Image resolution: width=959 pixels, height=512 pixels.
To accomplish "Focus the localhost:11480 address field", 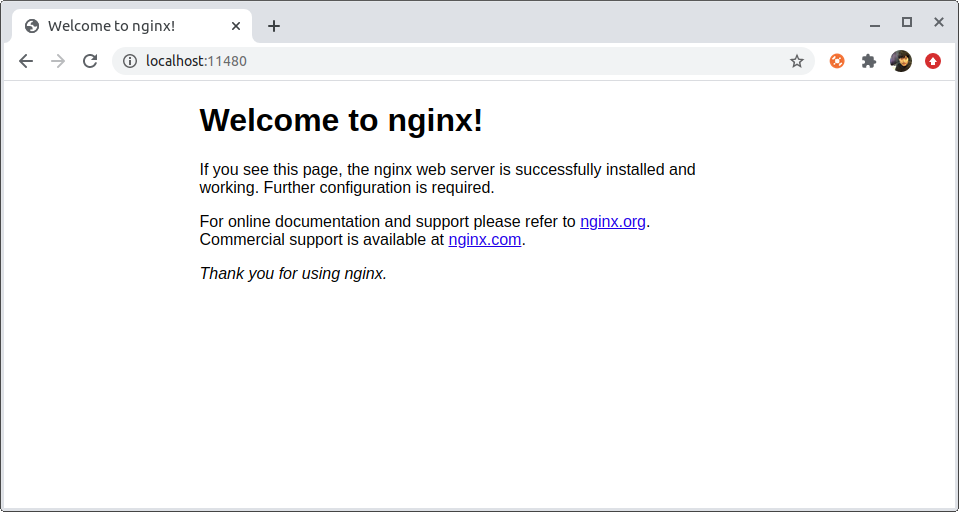I will pos(463,61).
